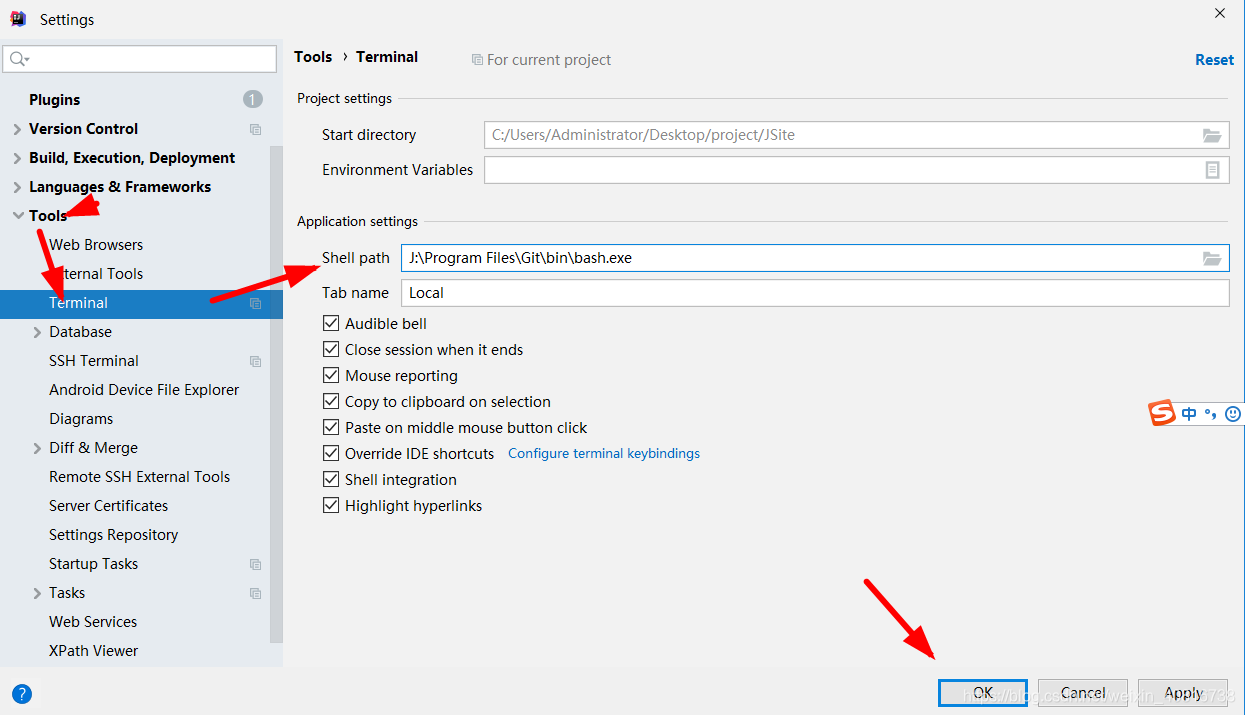The width and height of the screenshot is (1245, 715).
Task: Toggle Override IDE shortcuts checkbox
Action: click(x=331, y=454)
